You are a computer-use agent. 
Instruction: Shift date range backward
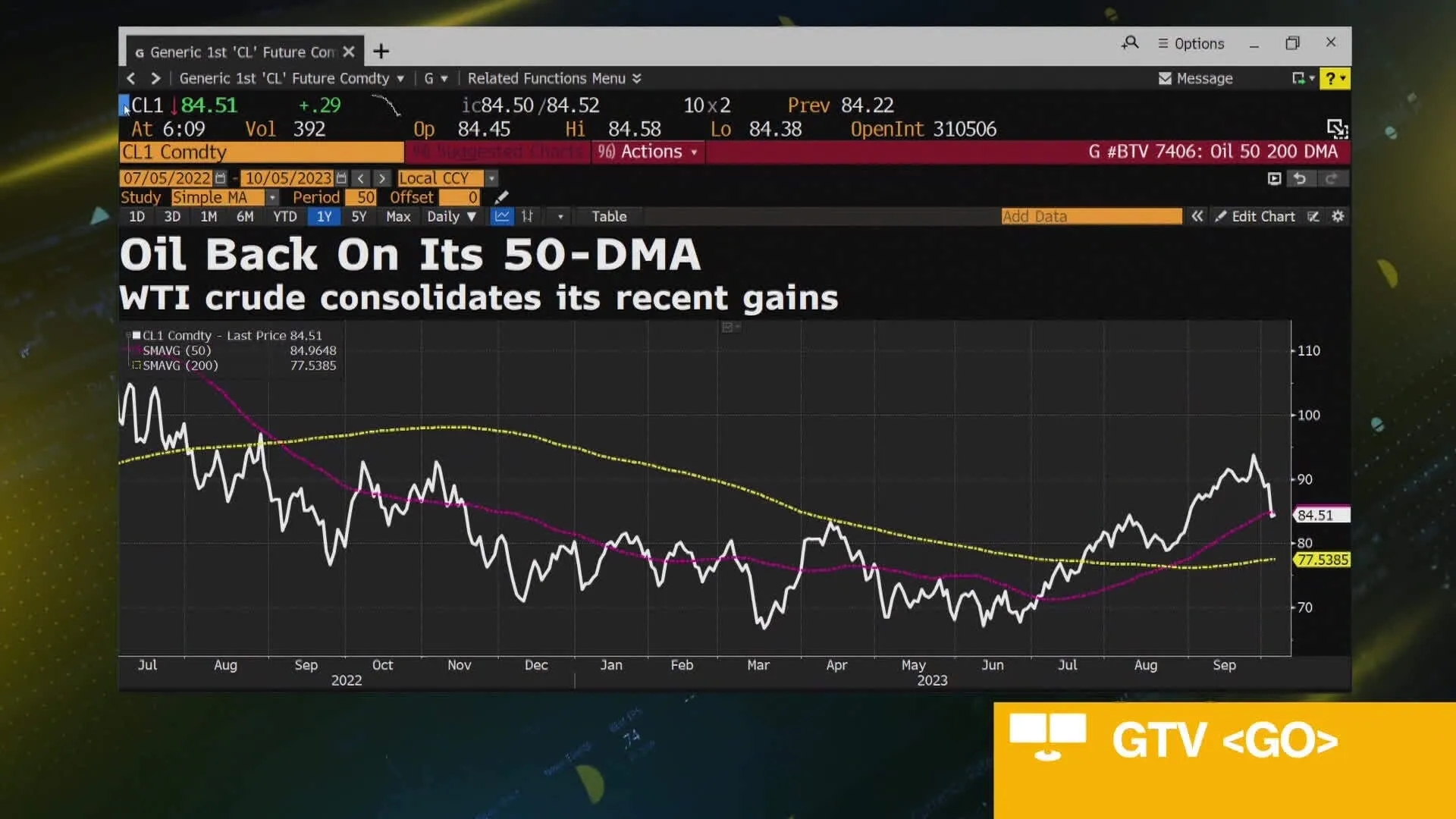(x=361, y=178)
